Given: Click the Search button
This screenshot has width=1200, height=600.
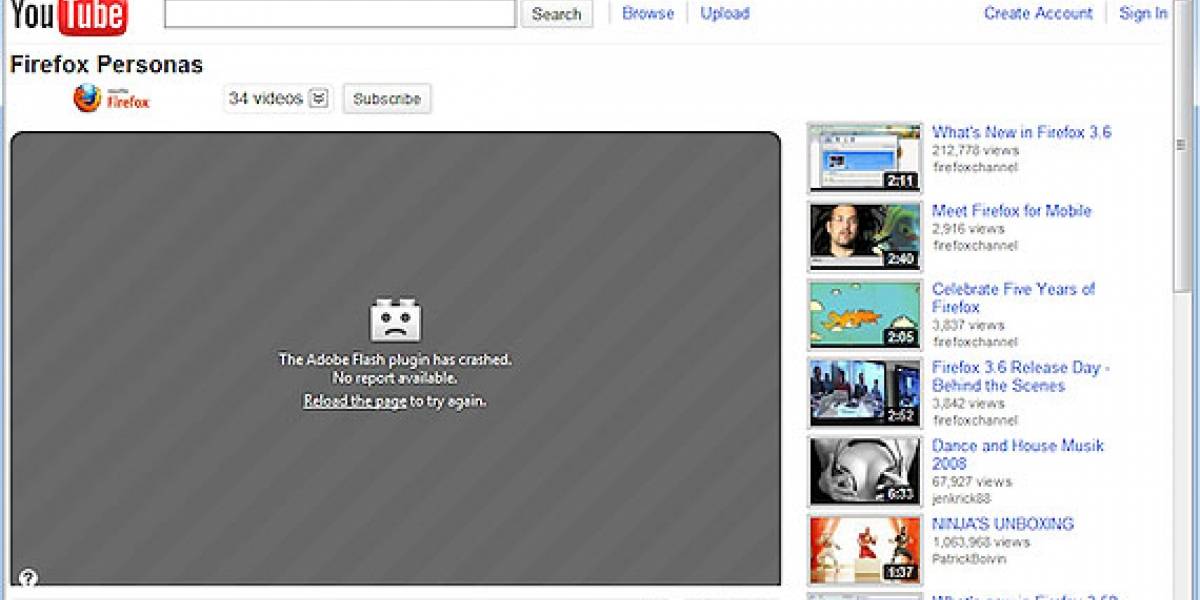Looking at the screenshot, I should pyautogui.click(x=557, y=14).
